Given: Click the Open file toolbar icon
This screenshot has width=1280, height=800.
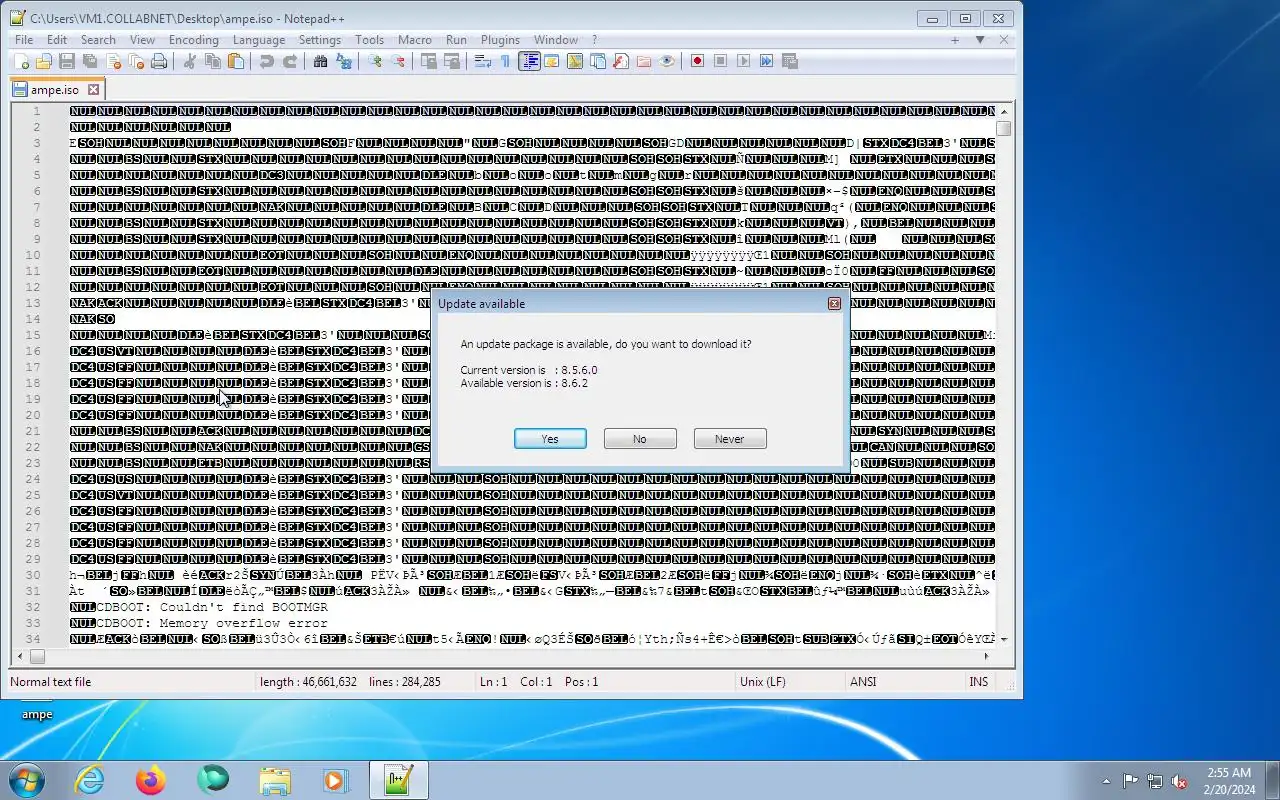Looking at the screenshot, I should 43,61.
